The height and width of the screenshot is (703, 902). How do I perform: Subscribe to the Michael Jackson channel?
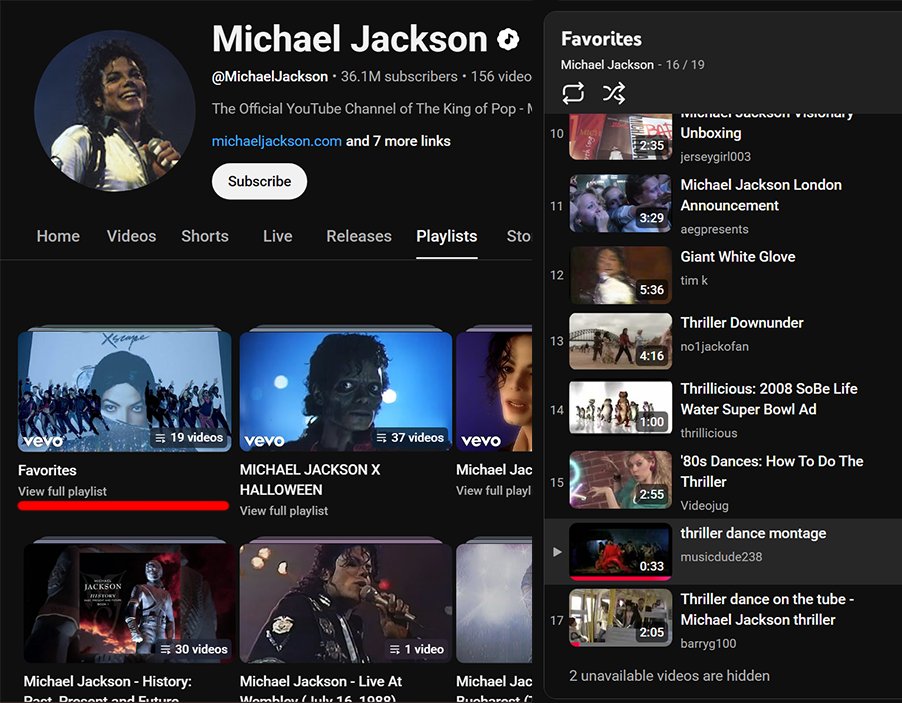tap(259, 181)
